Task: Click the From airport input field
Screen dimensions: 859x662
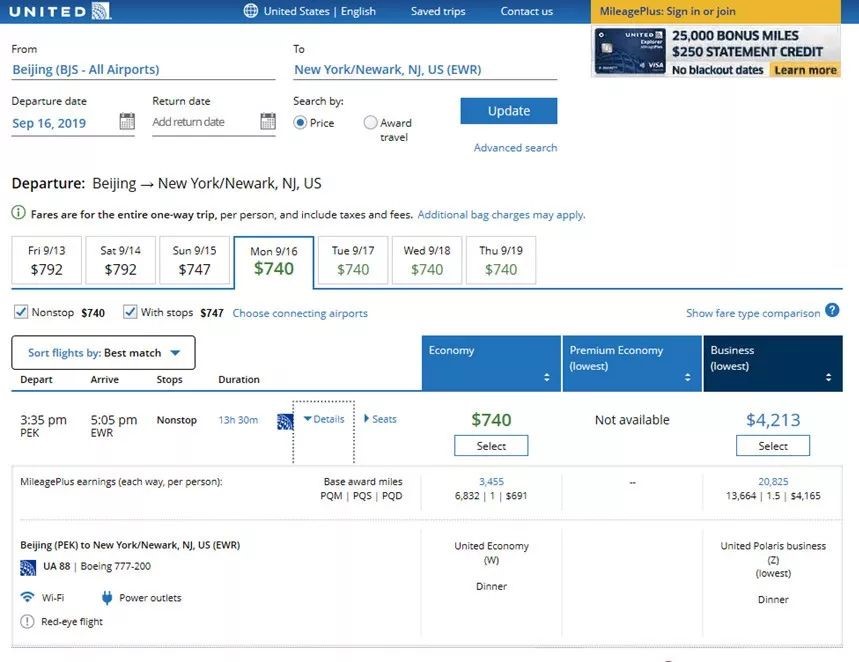Action: 142,70
